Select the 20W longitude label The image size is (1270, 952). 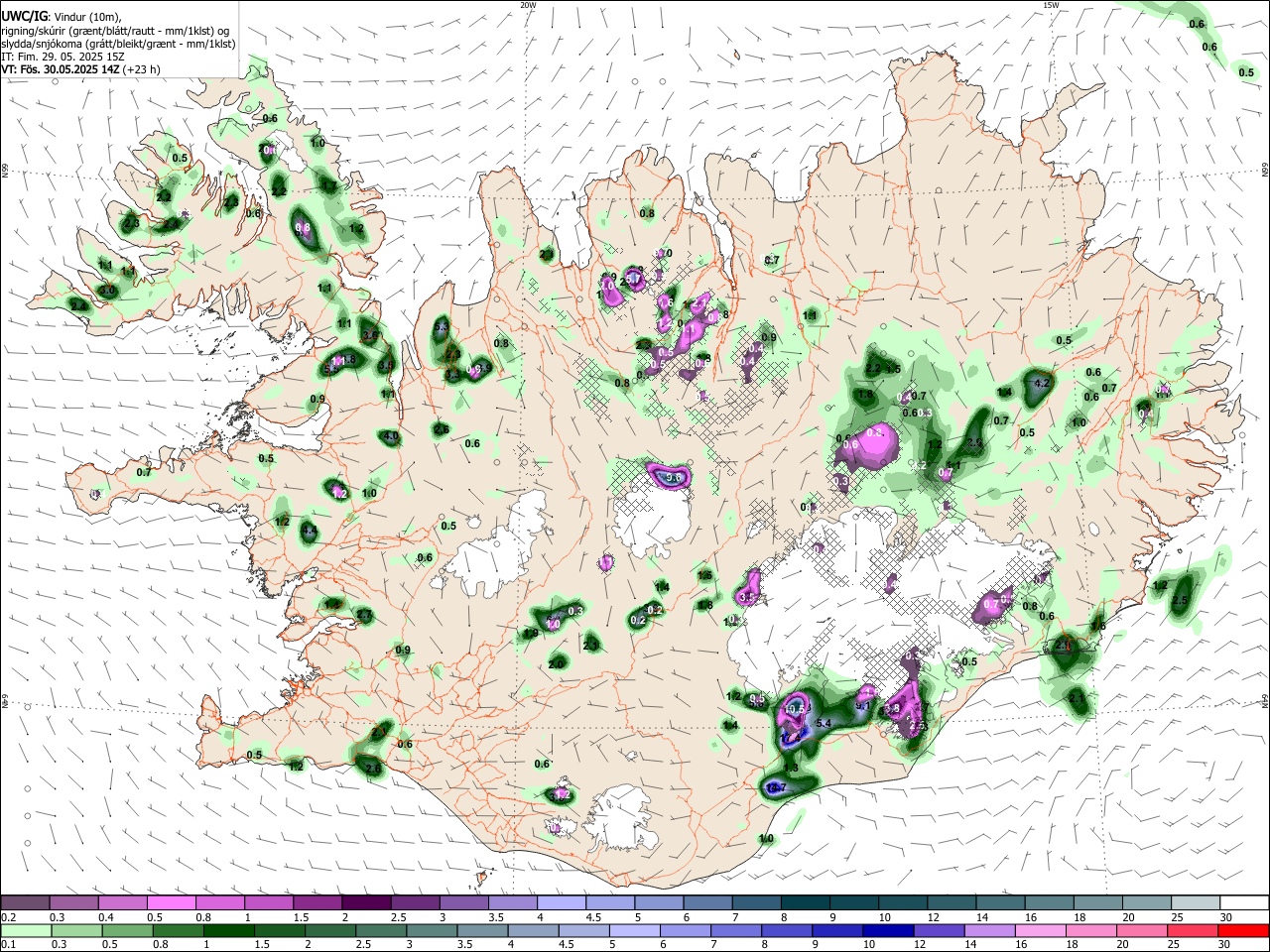pos(528,5)
